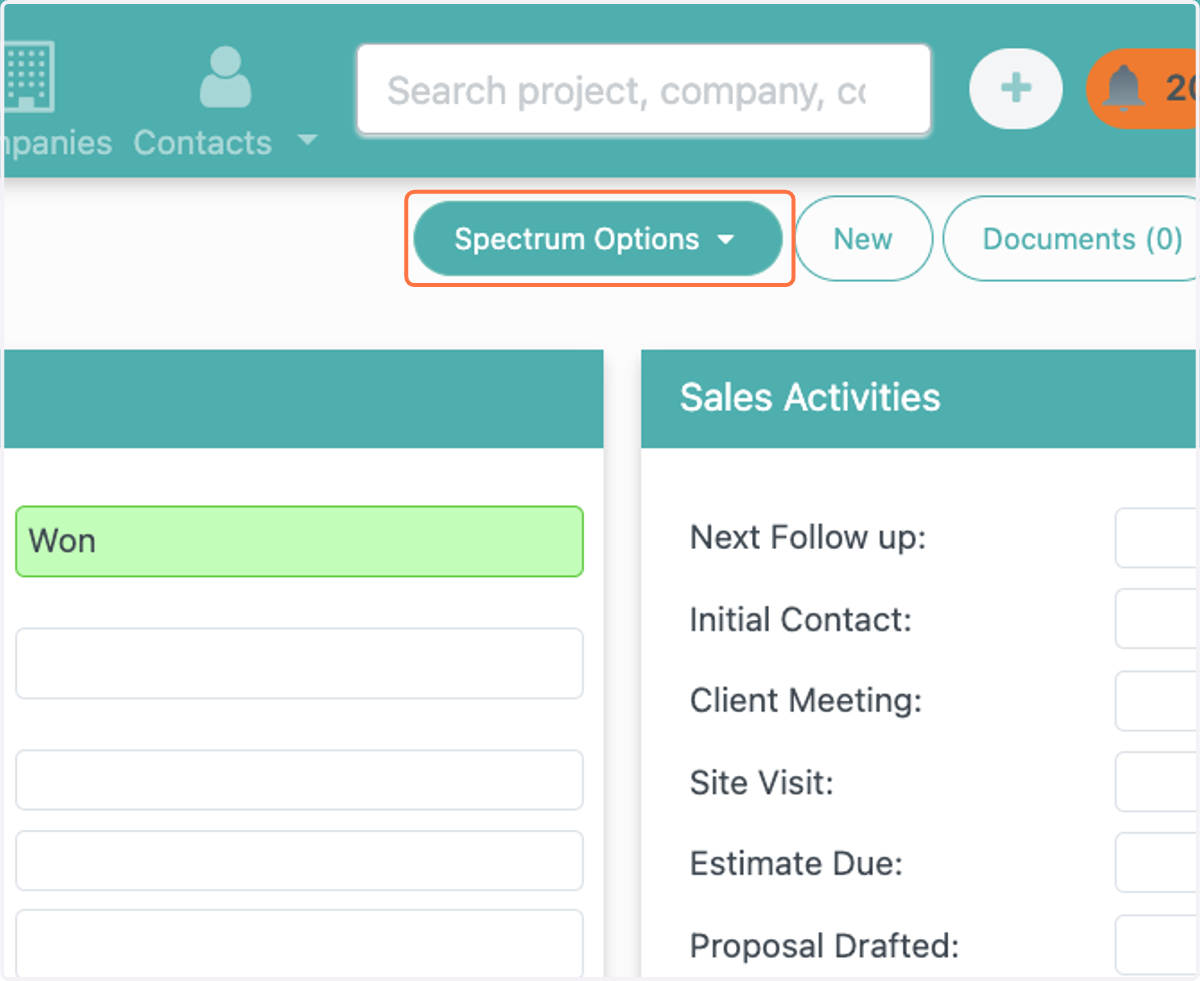
Task: Click the Next Follow up date field
Action: click(1157, 538)
